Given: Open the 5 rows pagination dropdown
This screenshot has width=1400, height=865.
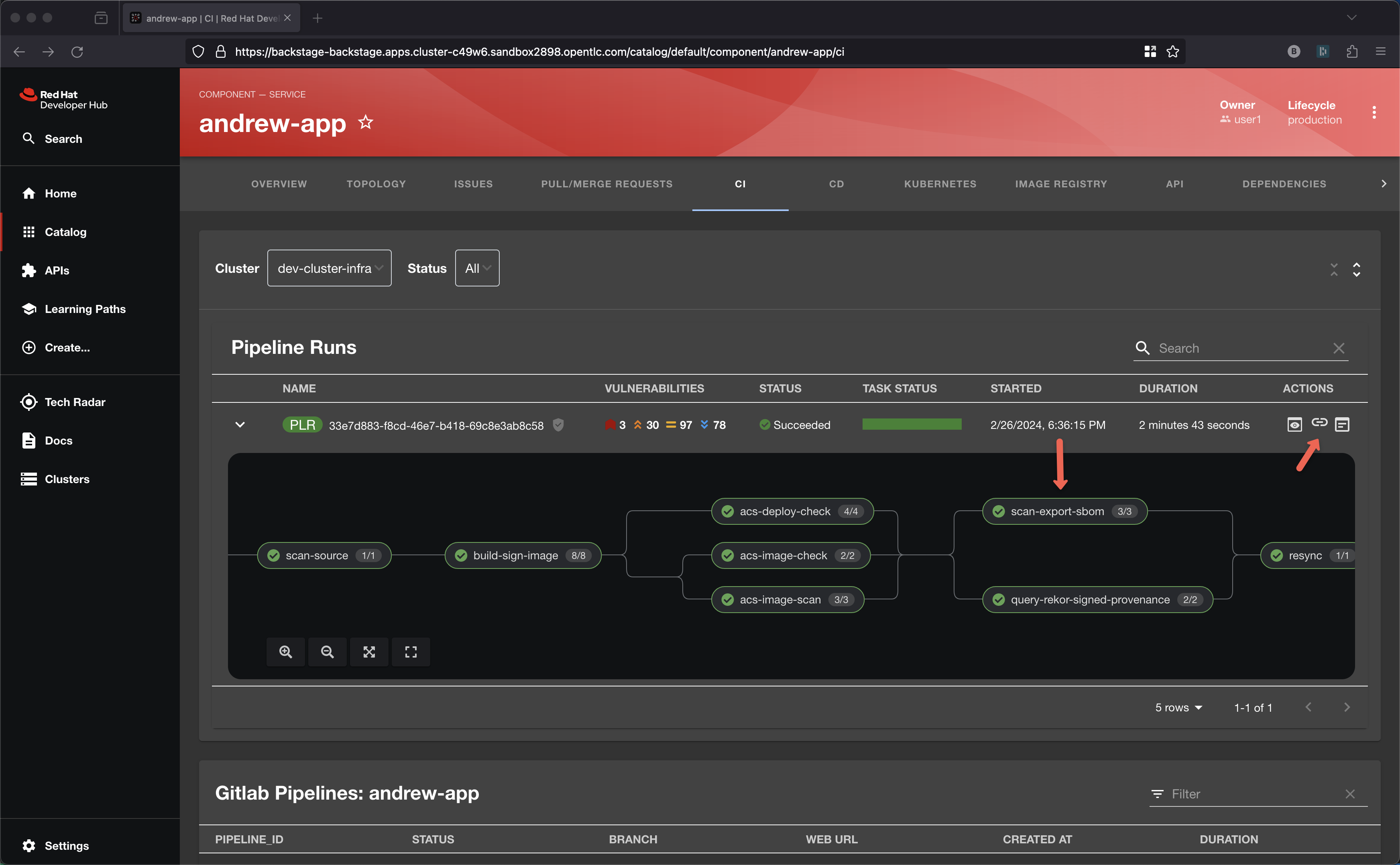Looking at the screenshot, I should 1178,708.
